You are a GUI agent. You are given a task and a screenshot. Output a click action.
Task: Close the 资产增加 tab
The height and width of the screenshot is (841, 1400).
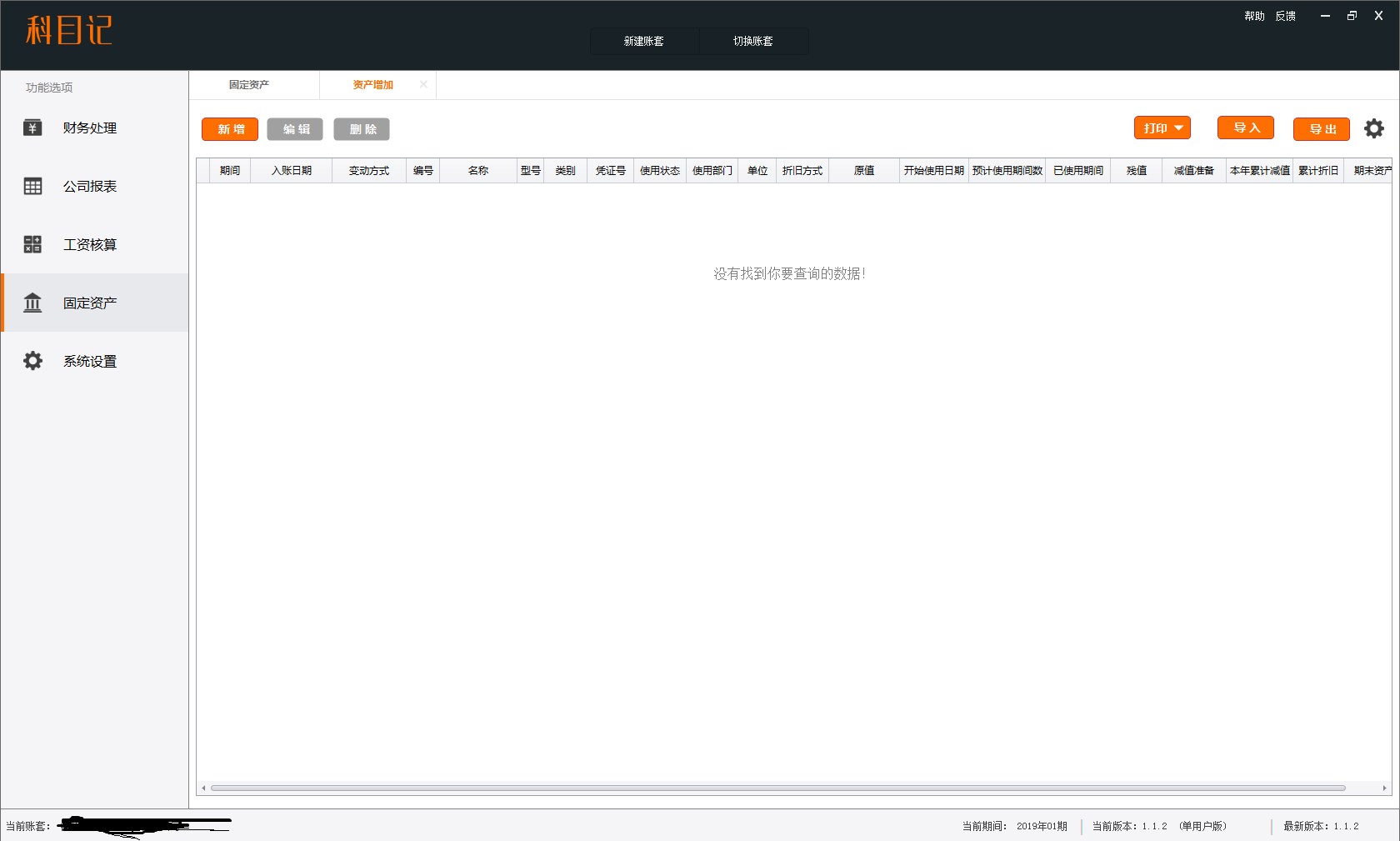[x=423, y=84]
